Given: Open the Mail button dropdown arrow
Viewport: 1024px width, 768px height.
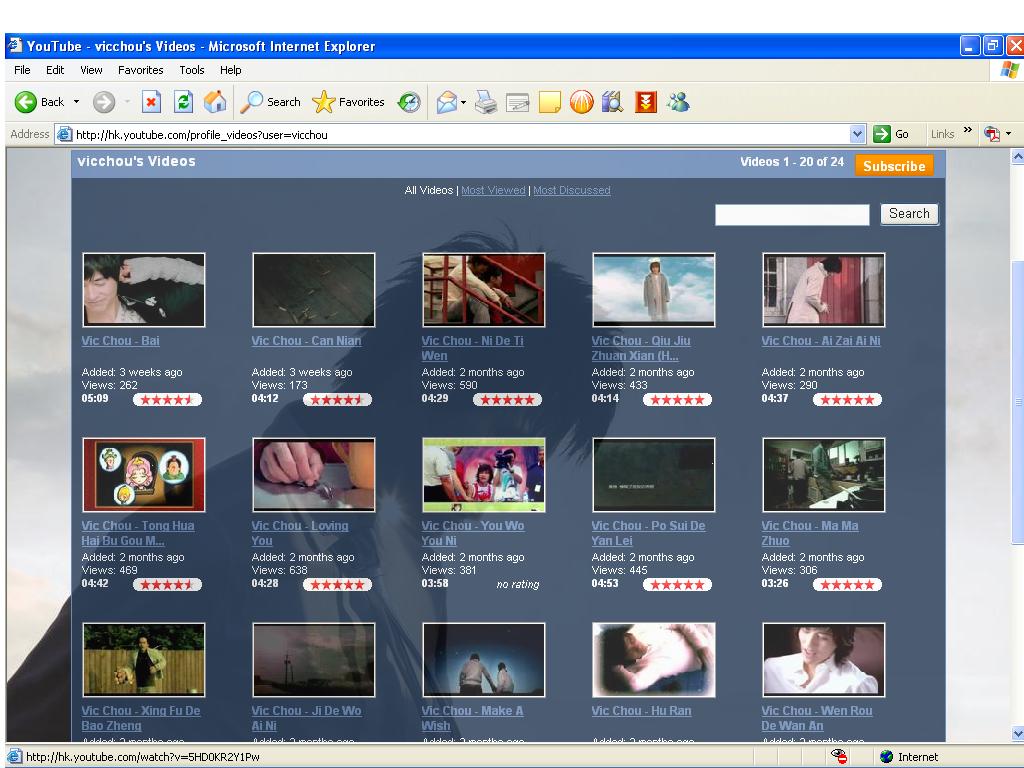Looking at the screenshot, I should click(x=463, y=103).
